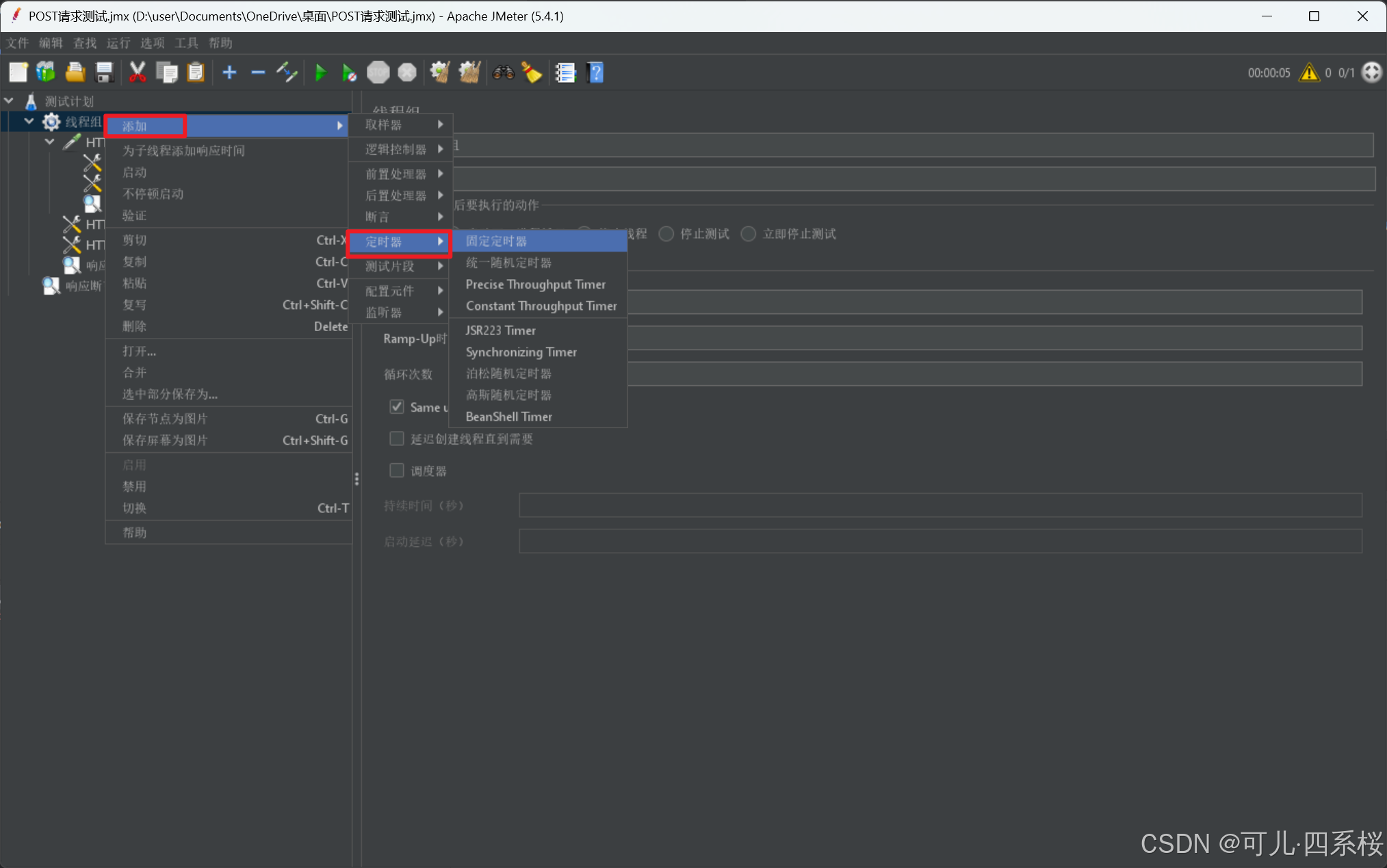Click the blue plus Expand all icon
Screen dimensions: 1387x868
coord(229,73)
